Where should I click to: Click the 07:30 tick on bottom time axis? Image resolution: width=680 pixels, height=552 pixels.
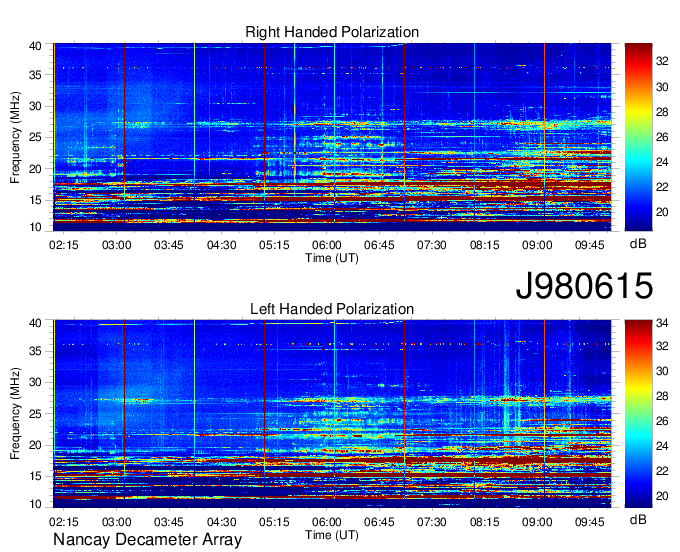432,522
